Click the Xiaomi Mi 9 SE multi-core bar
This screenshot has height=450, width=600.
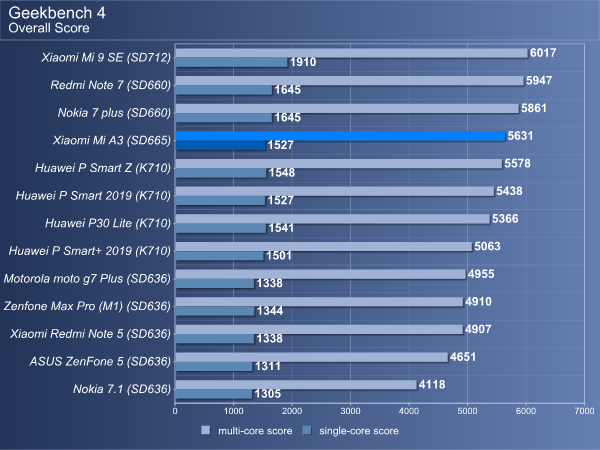tap(352, 53)
